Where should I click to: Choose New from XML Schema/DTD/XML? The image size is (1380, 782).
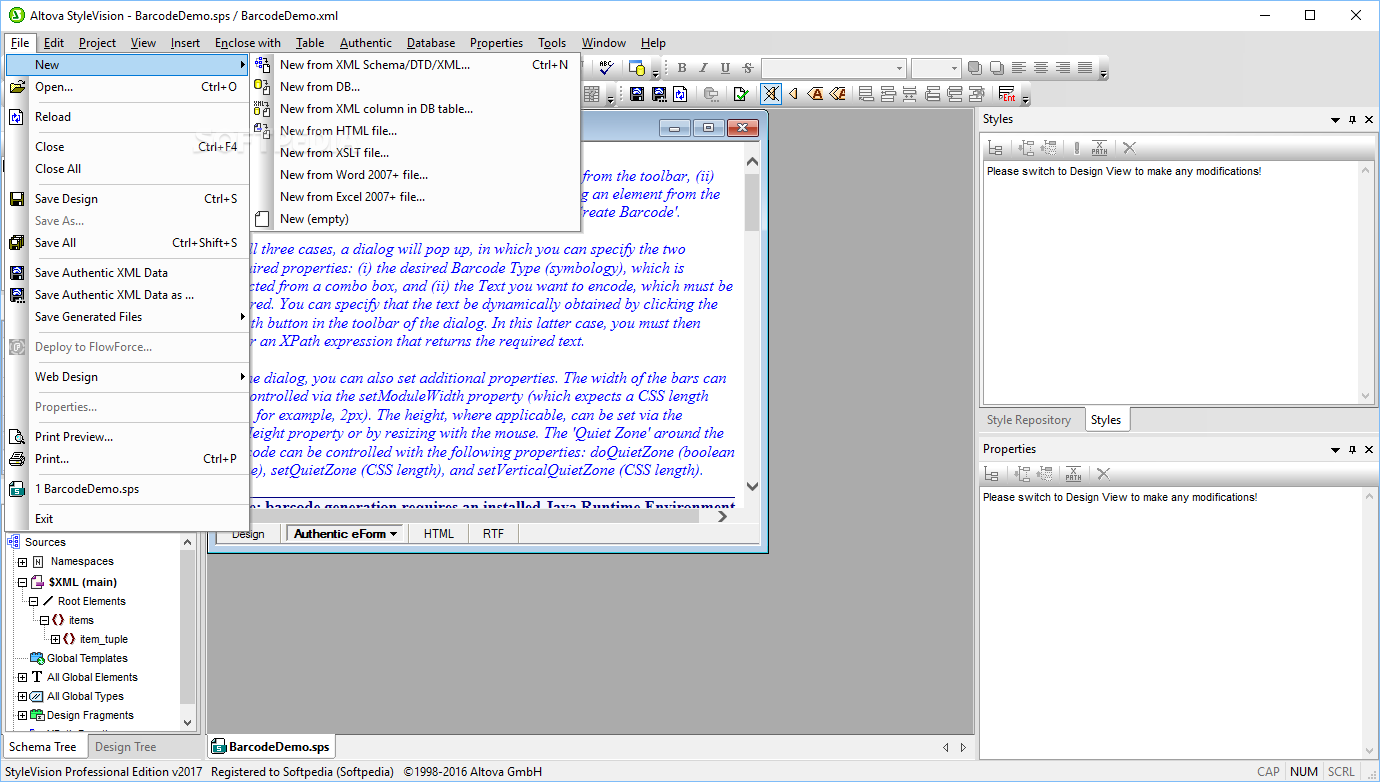414,65
